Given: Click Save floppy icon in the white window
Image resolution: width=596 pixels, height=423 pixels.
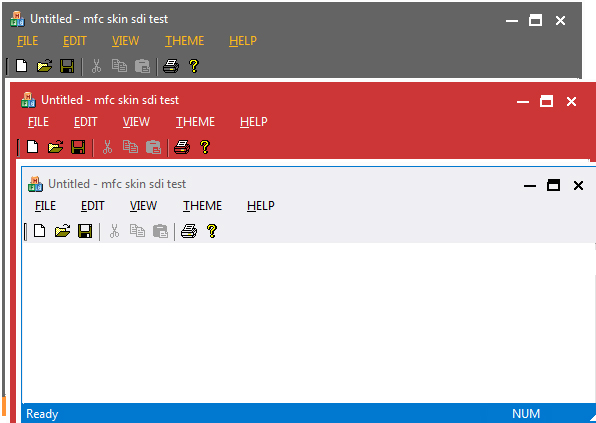Looking at the screenshot, I should pyautogui.click(x=85, y=231).
